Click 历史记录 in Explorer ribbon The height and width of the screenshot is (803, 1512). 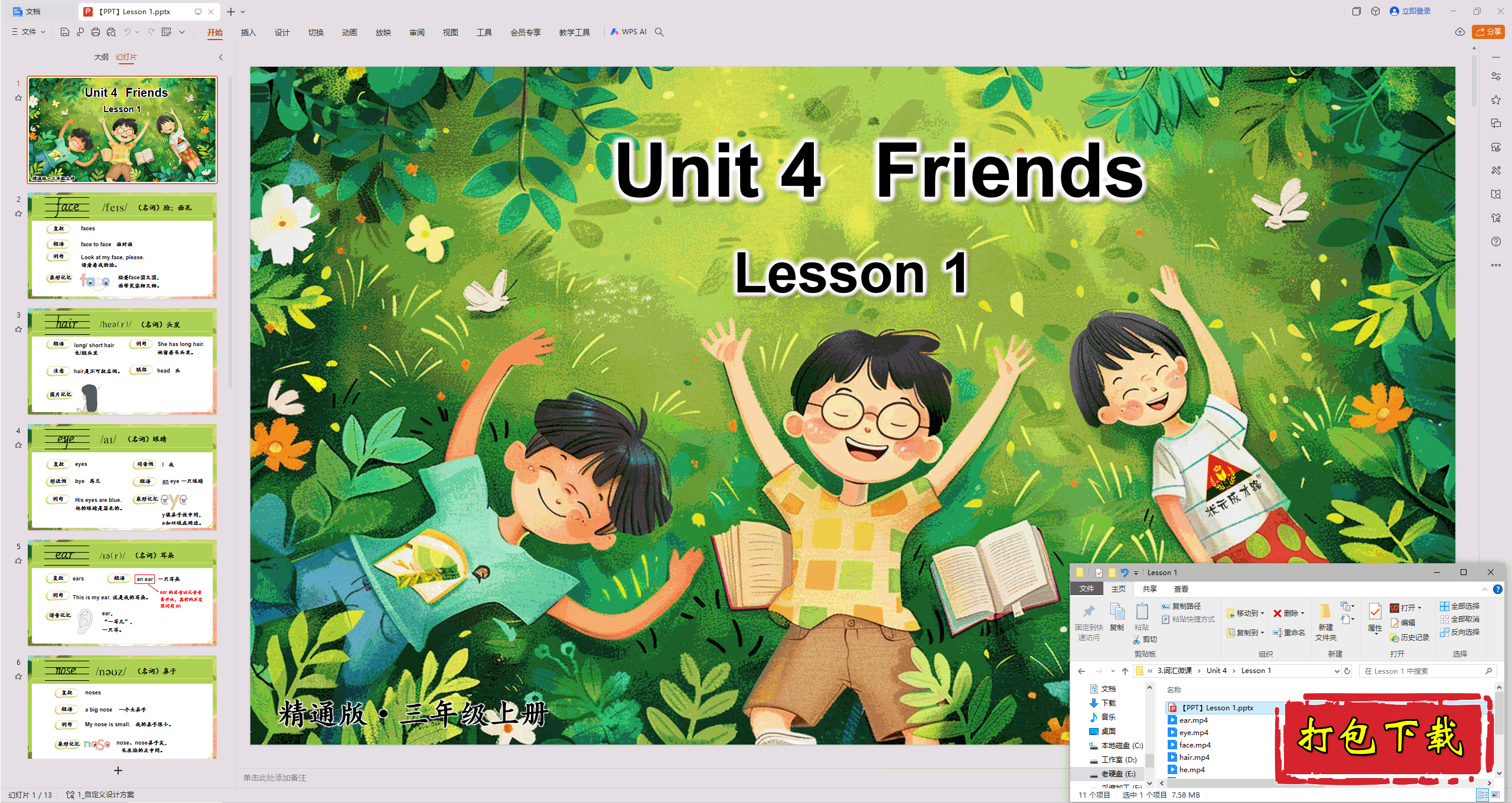1410,638
